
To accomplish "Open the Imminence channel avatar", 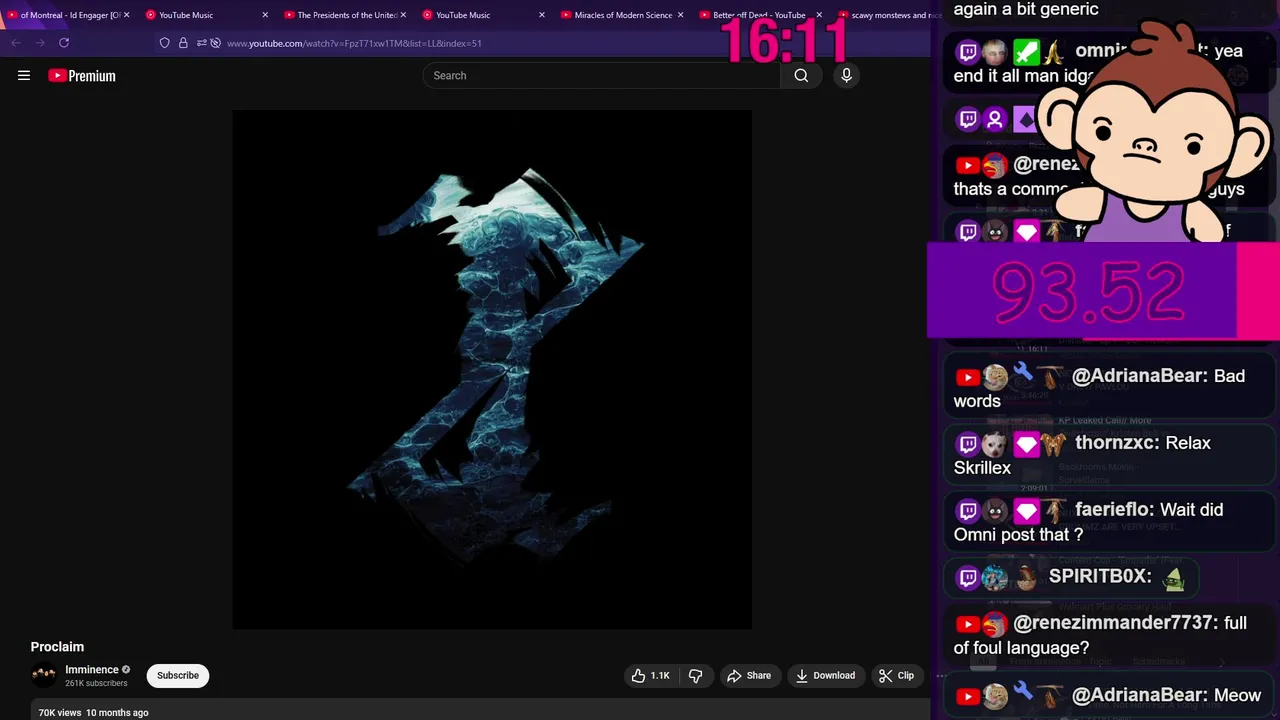I will click(44, 675).
